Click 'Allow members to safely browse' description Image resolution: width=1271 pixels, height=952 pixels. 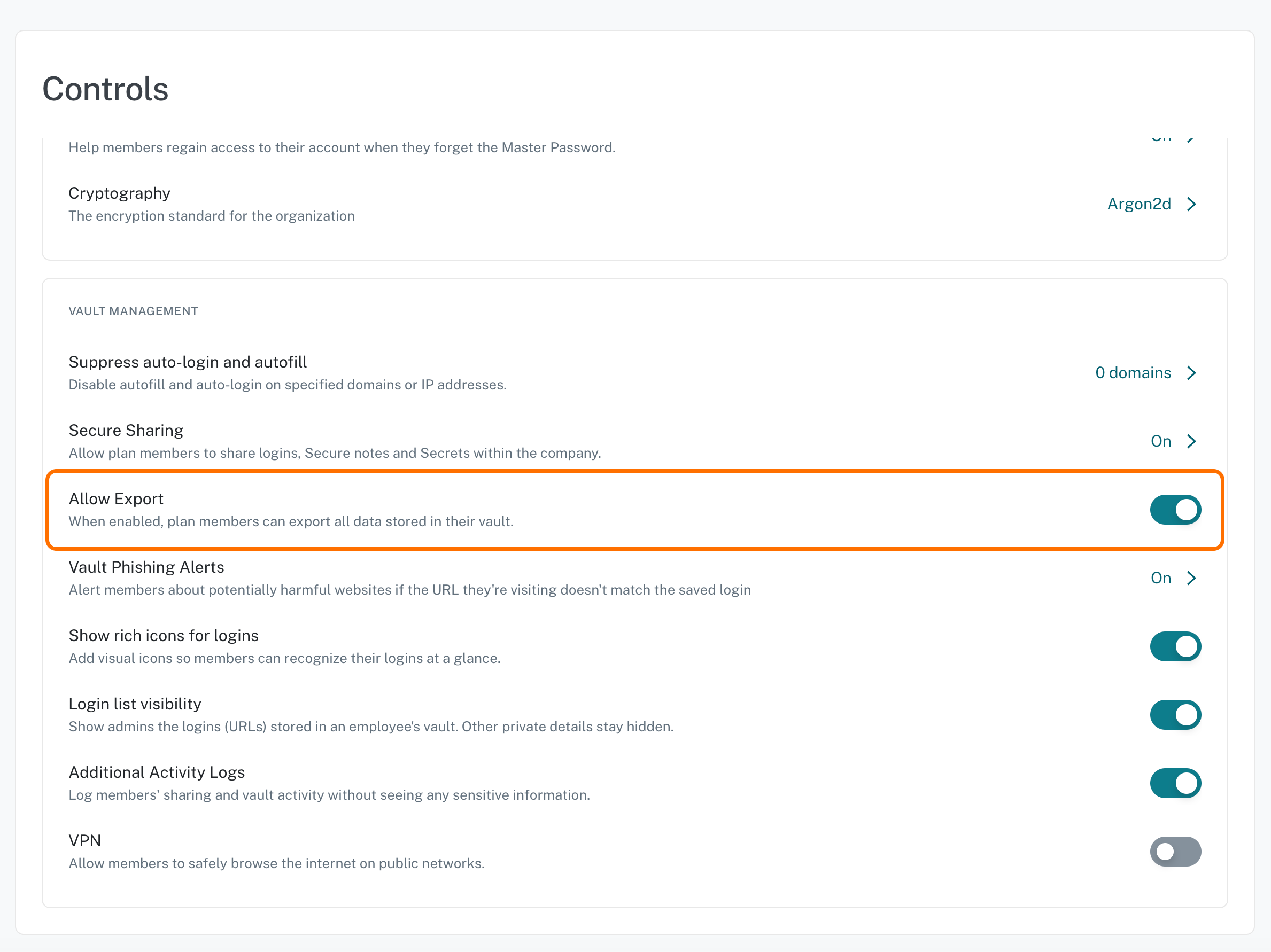276,863
